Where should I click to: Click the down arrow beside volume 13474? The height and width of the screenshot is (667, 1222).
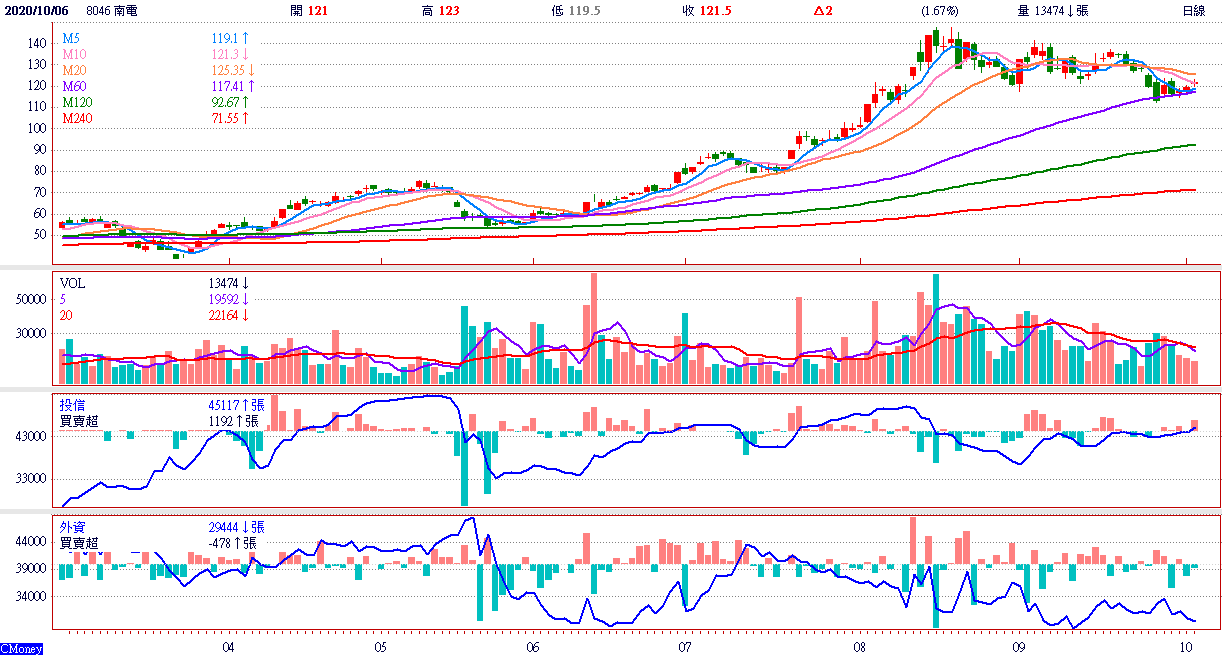click(x=1068, y=11)
